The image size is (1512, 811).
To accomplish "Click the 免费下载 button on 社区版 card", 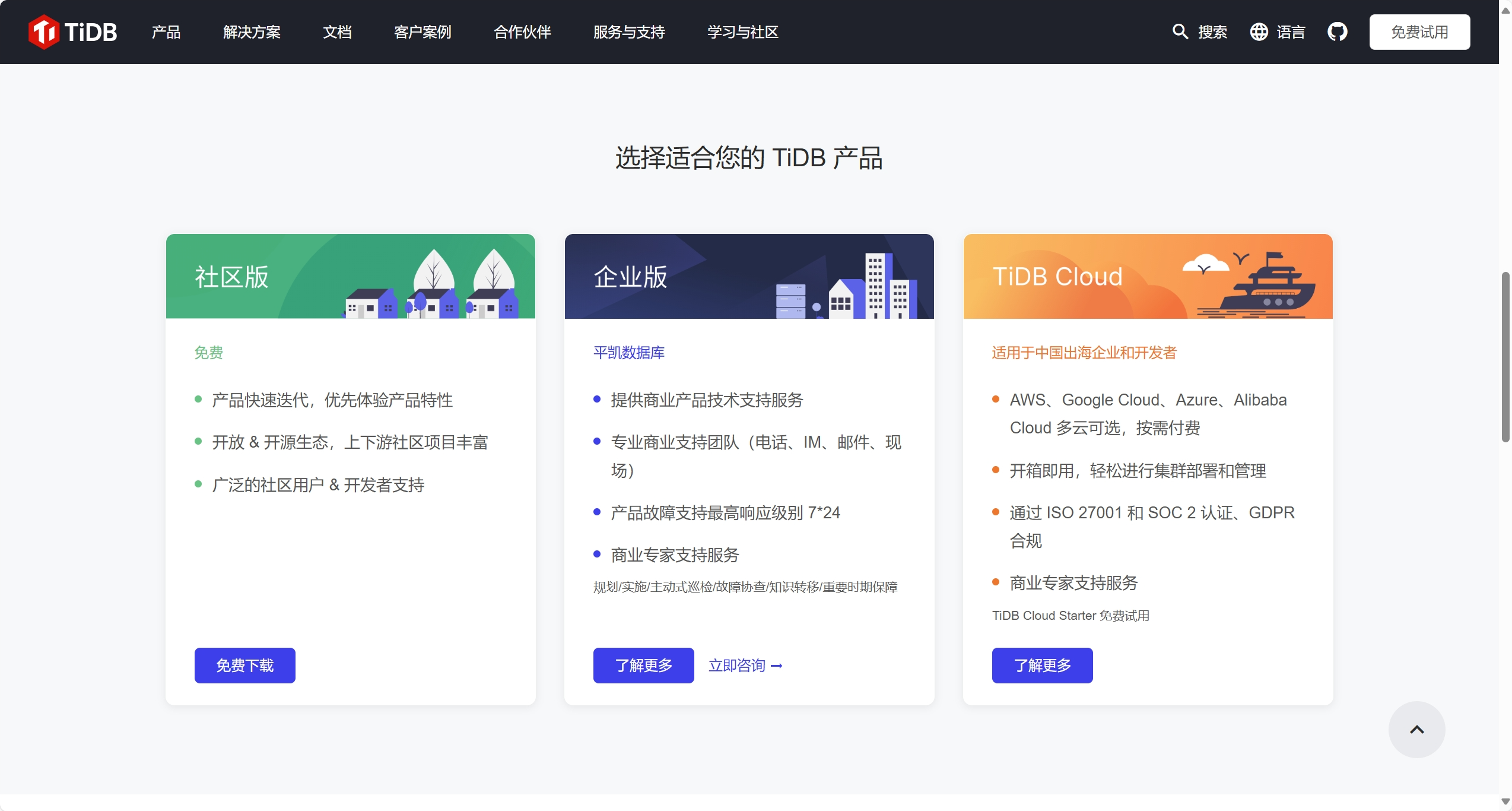I will pyautogui.click(x=244, y=666).
